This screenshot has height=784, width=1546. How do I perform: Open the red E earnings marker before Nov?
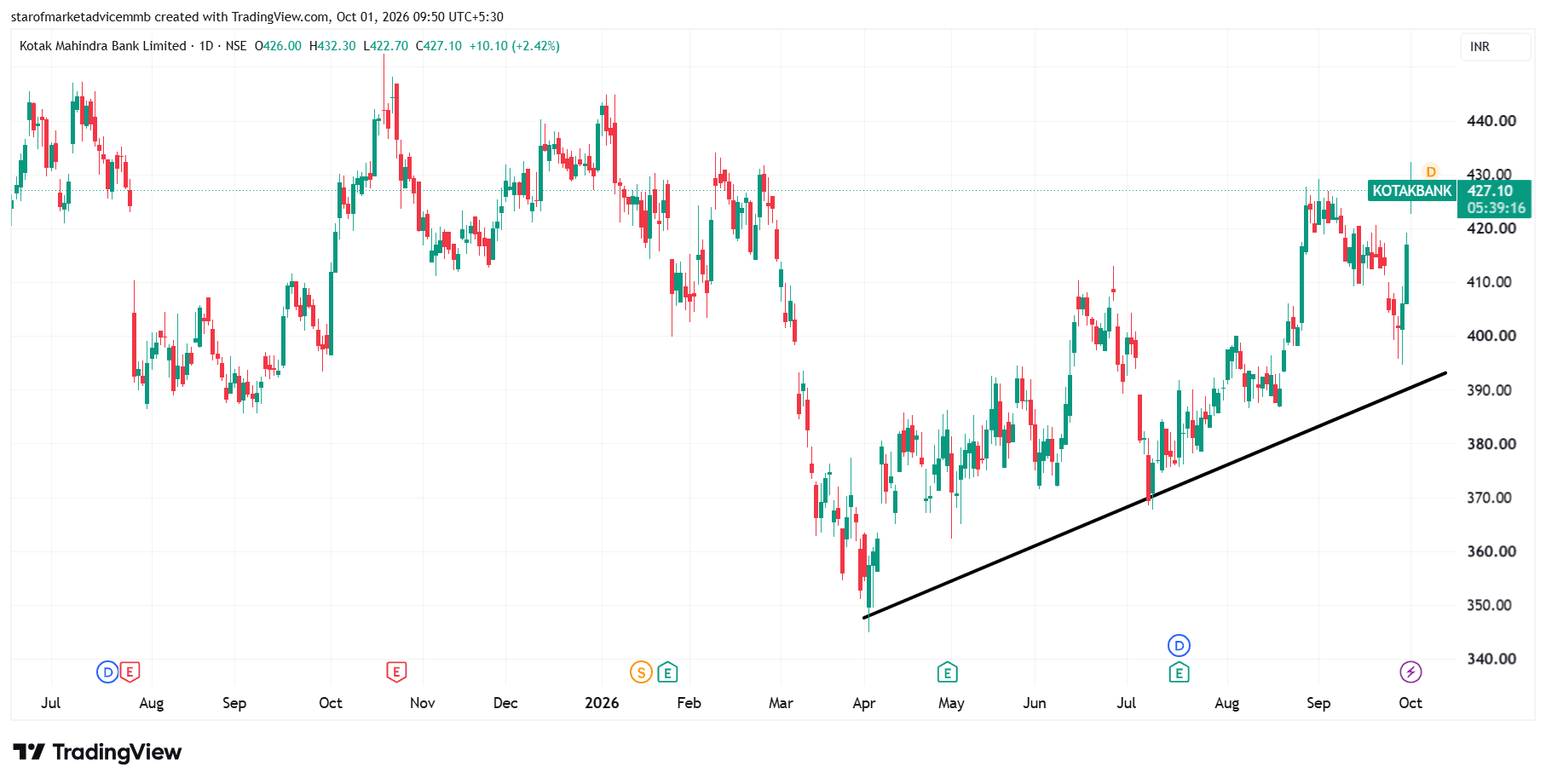point(396,672)
